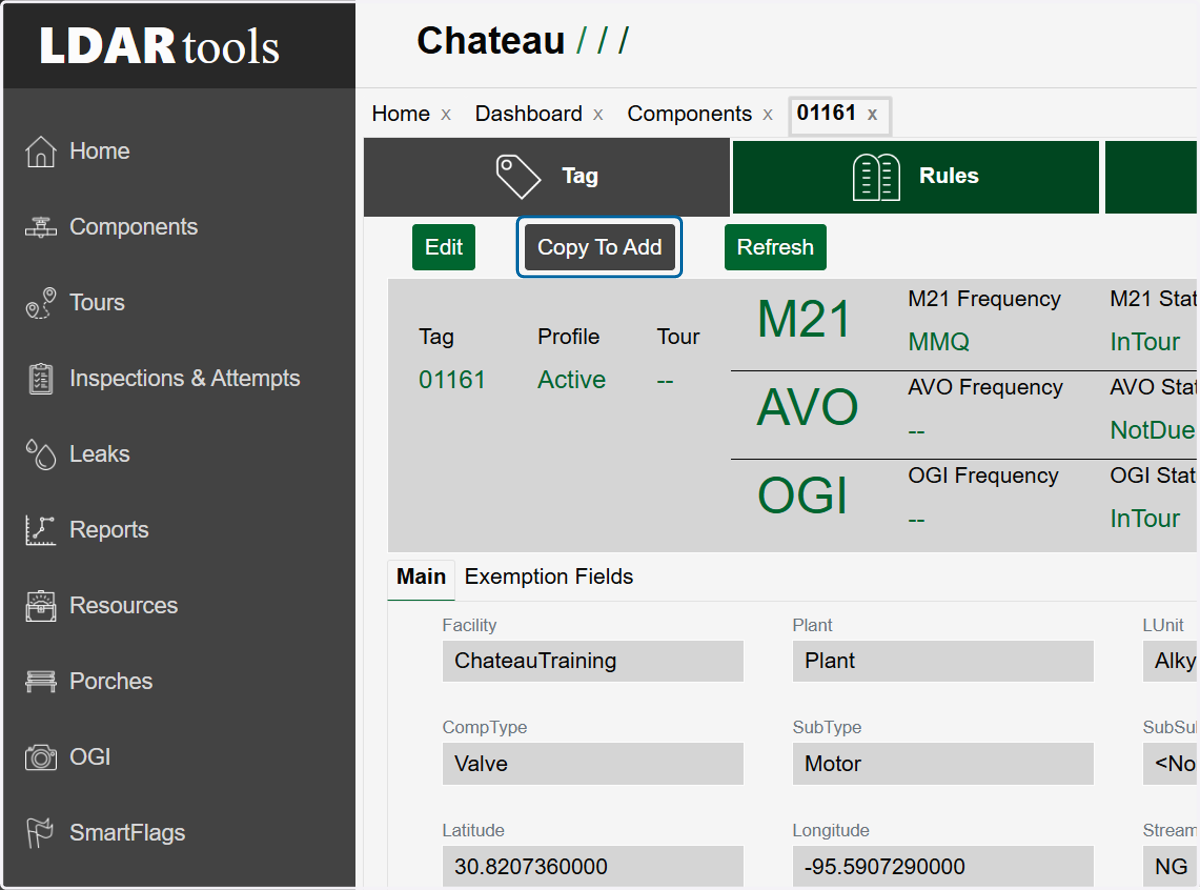
Task: Go to Tours in the sidebar
Action: click(97, 303)
